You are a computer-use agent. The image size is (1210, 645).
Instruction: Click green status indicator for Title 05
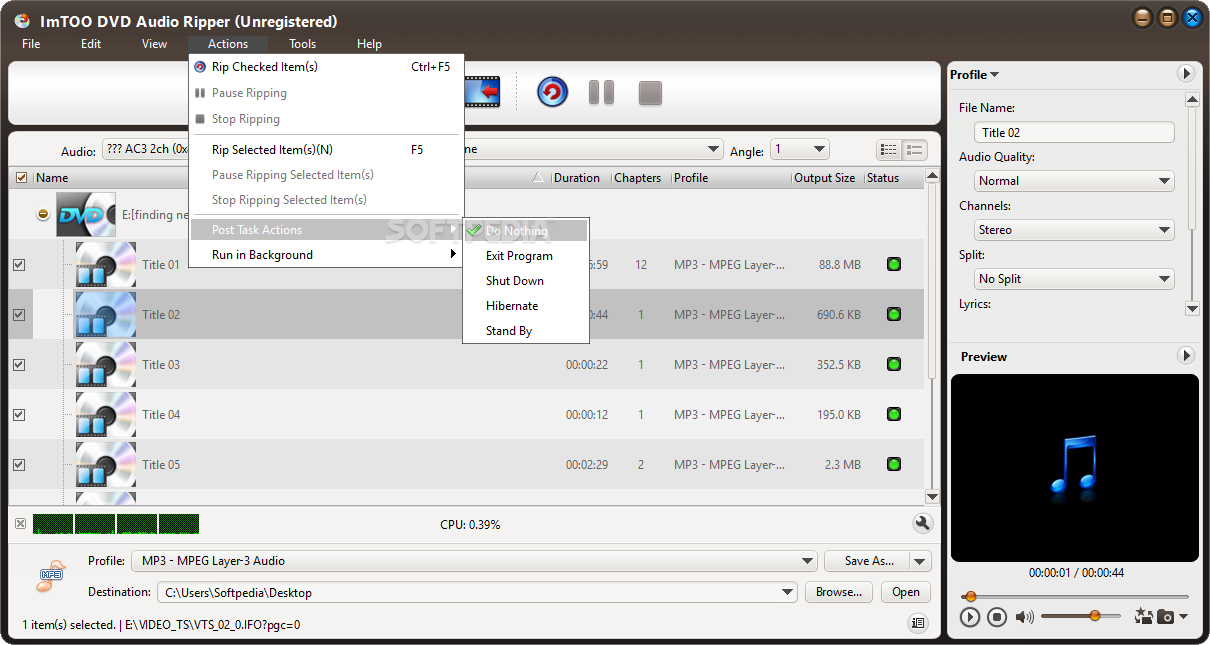click(x=893, y=465)
